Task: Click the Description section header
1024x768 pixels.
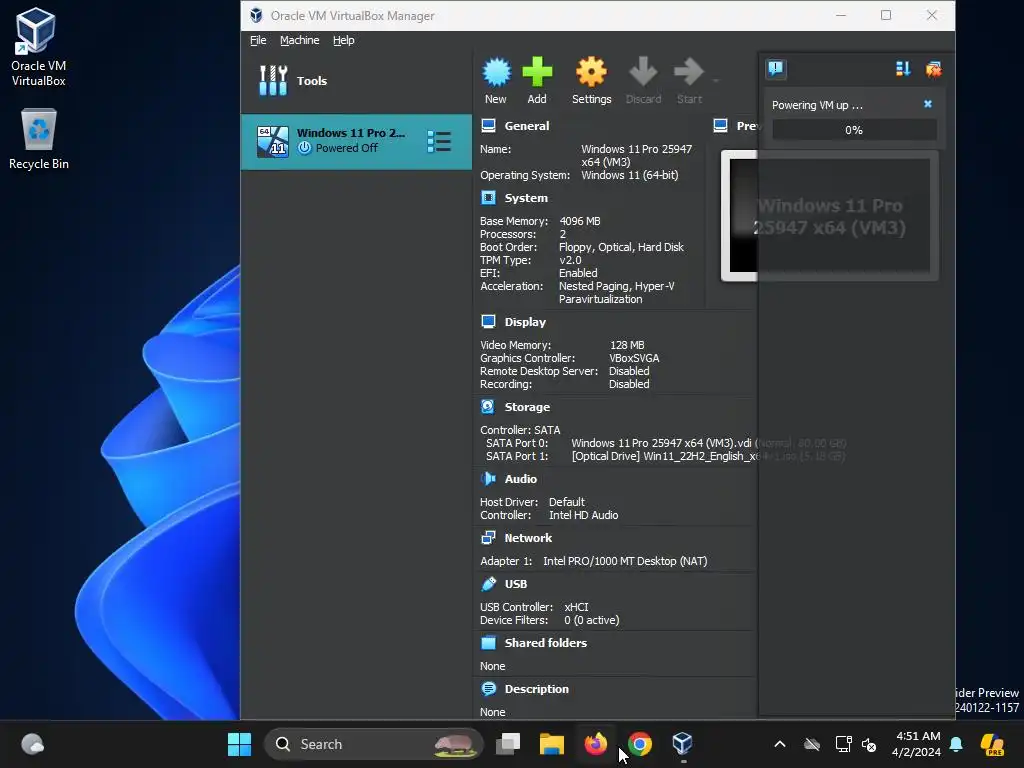Action: point(536,689)
